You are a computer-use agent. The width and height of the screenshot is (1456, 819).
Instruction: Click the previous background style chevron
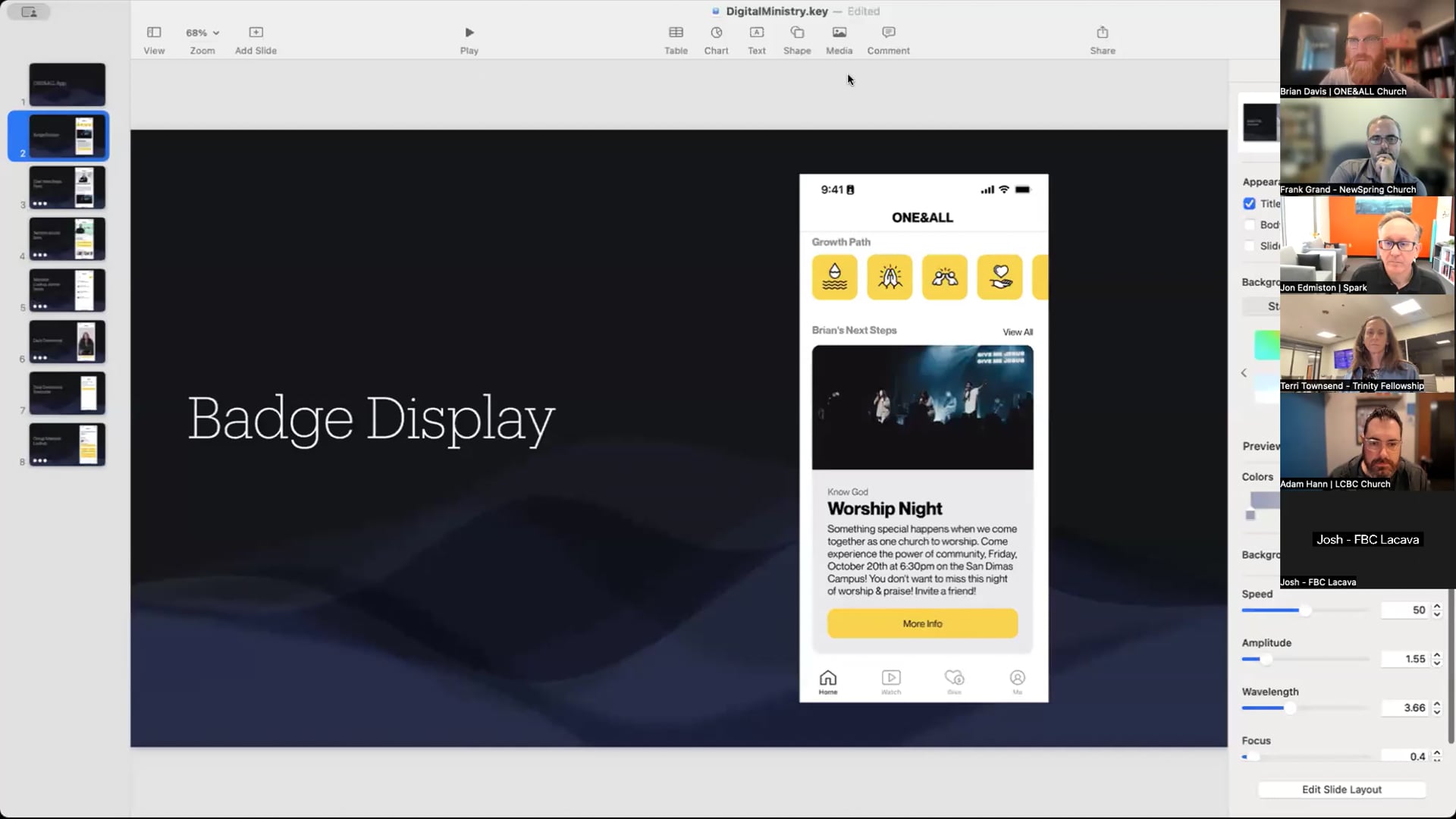tap(1244, 373)
